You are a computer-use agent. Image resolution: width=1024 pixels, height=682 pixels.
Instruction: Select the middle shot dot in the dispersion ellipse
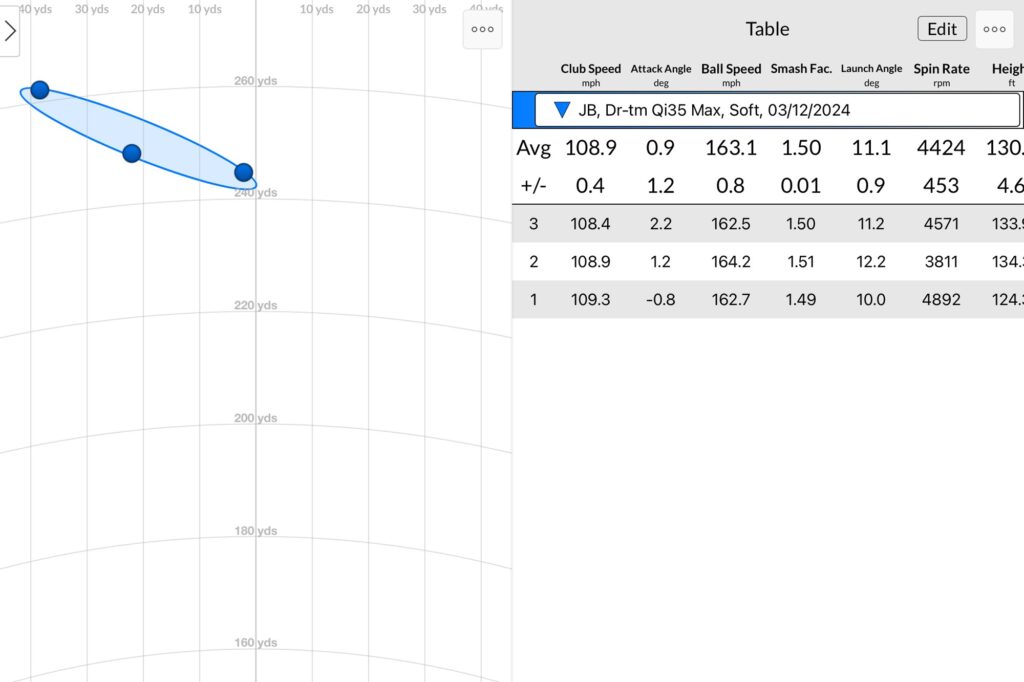click(x=132, y=153)
